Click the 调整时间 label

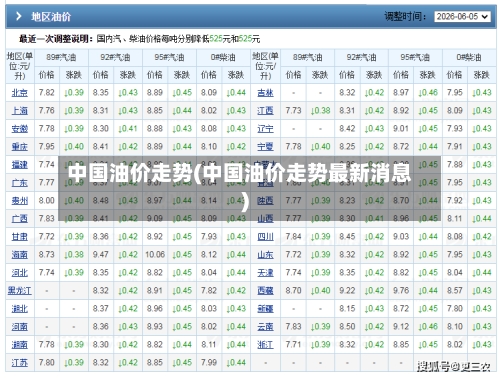click(x=405, y=16)
